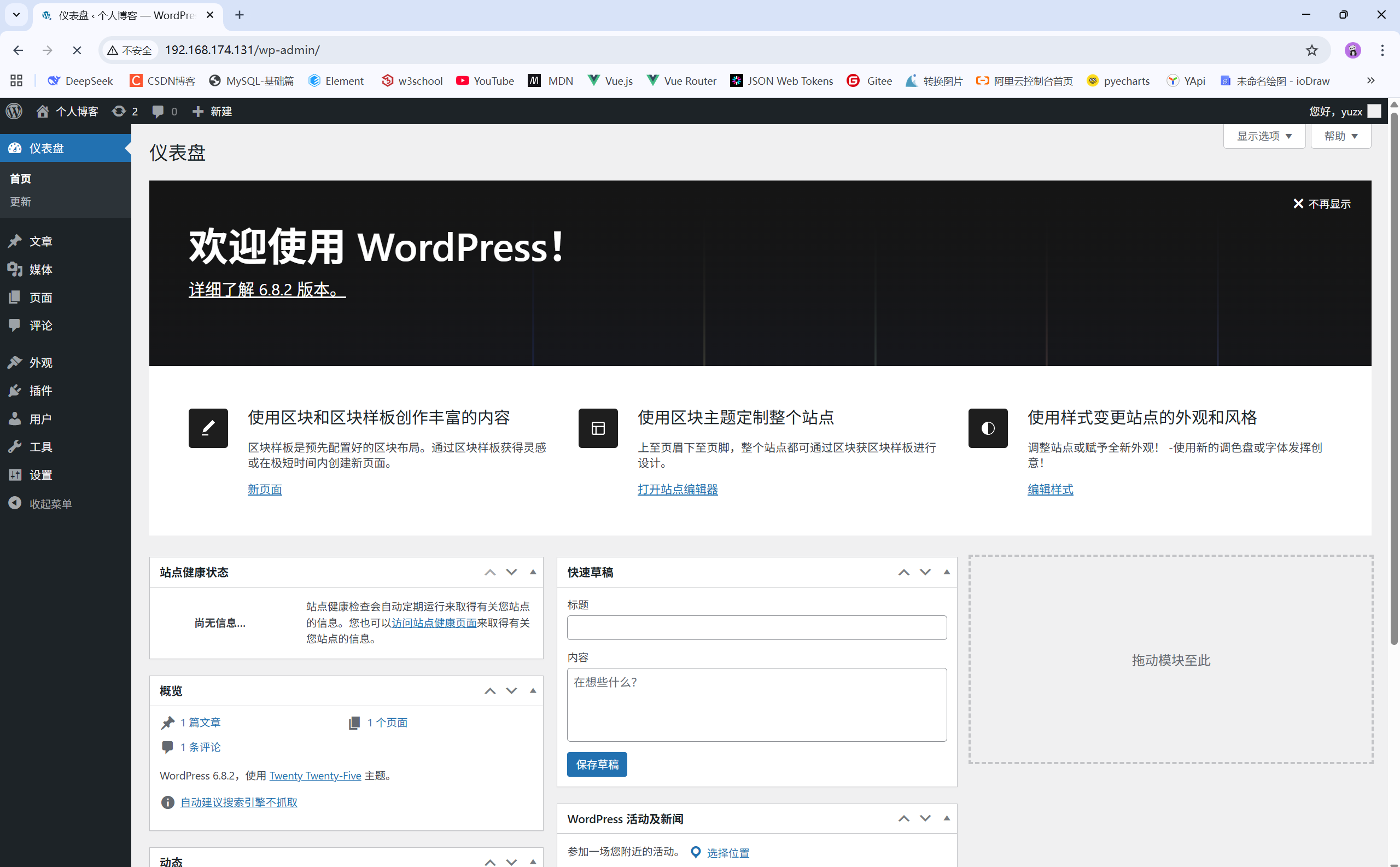
Task: Open the 1 篇文章 link
Action: (200, 723)
